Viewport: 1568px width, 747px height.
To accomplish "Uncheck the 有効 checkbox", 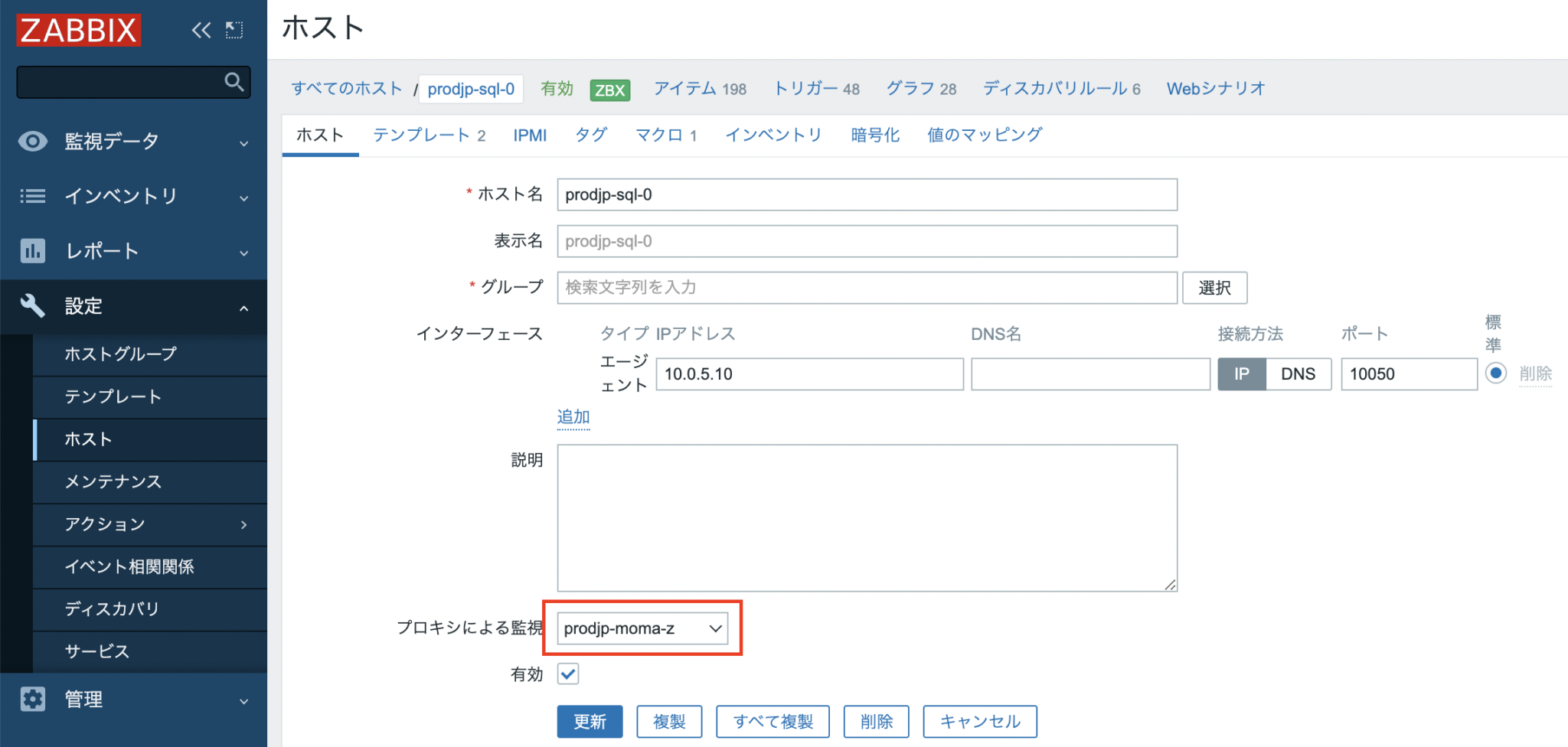I will (568, 674).
